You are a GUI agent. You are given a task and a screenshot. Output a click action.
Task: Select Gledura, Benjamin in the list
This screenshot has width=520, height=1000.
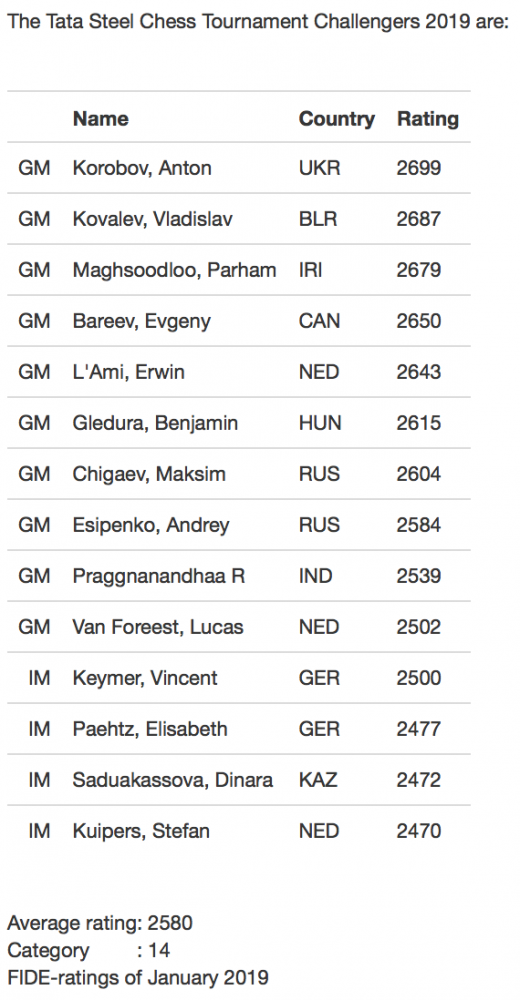click(x=155, y=423)
